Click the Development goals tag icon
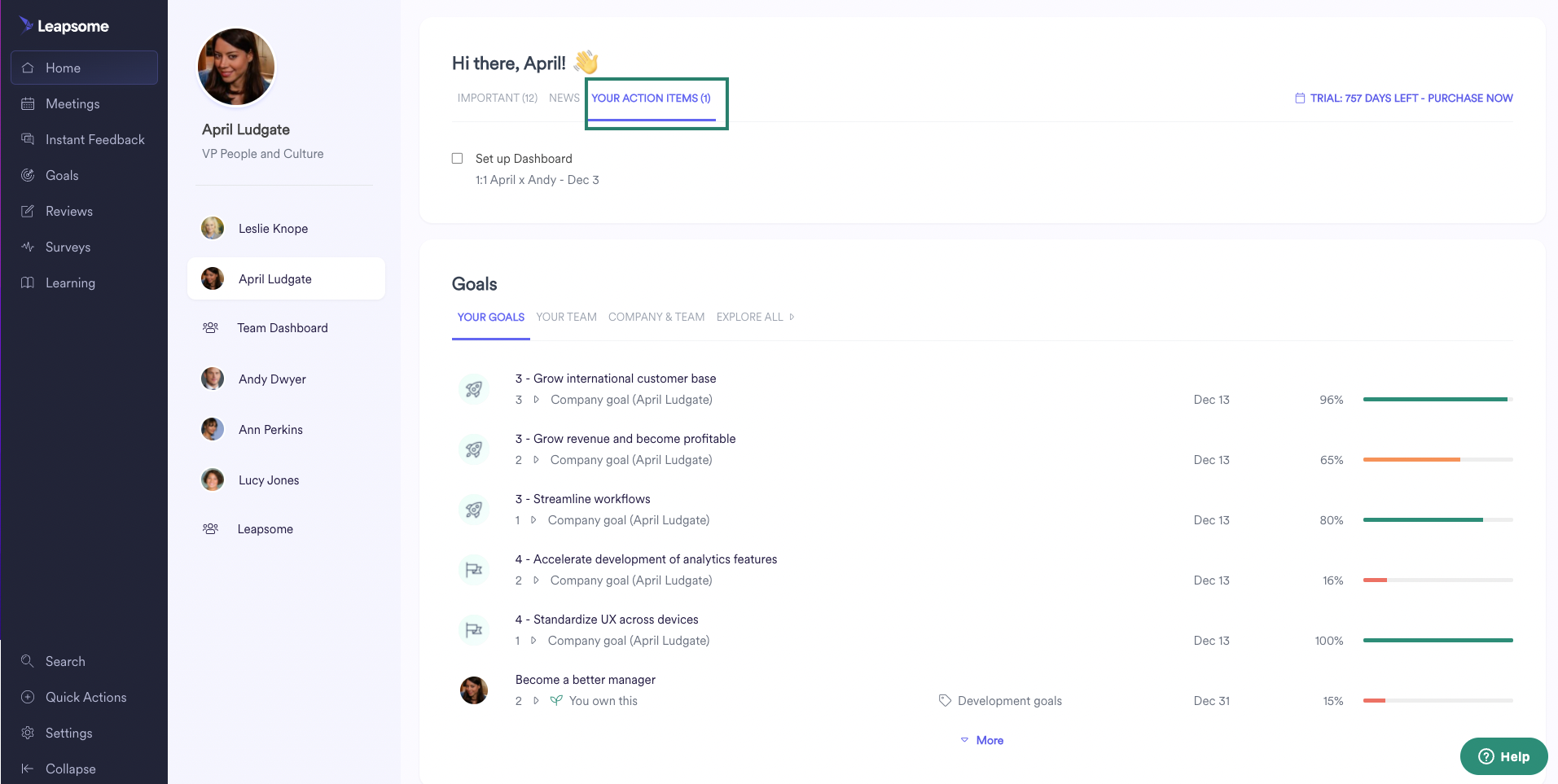This screenshot has height=784, width=1558. click(945, 700)
